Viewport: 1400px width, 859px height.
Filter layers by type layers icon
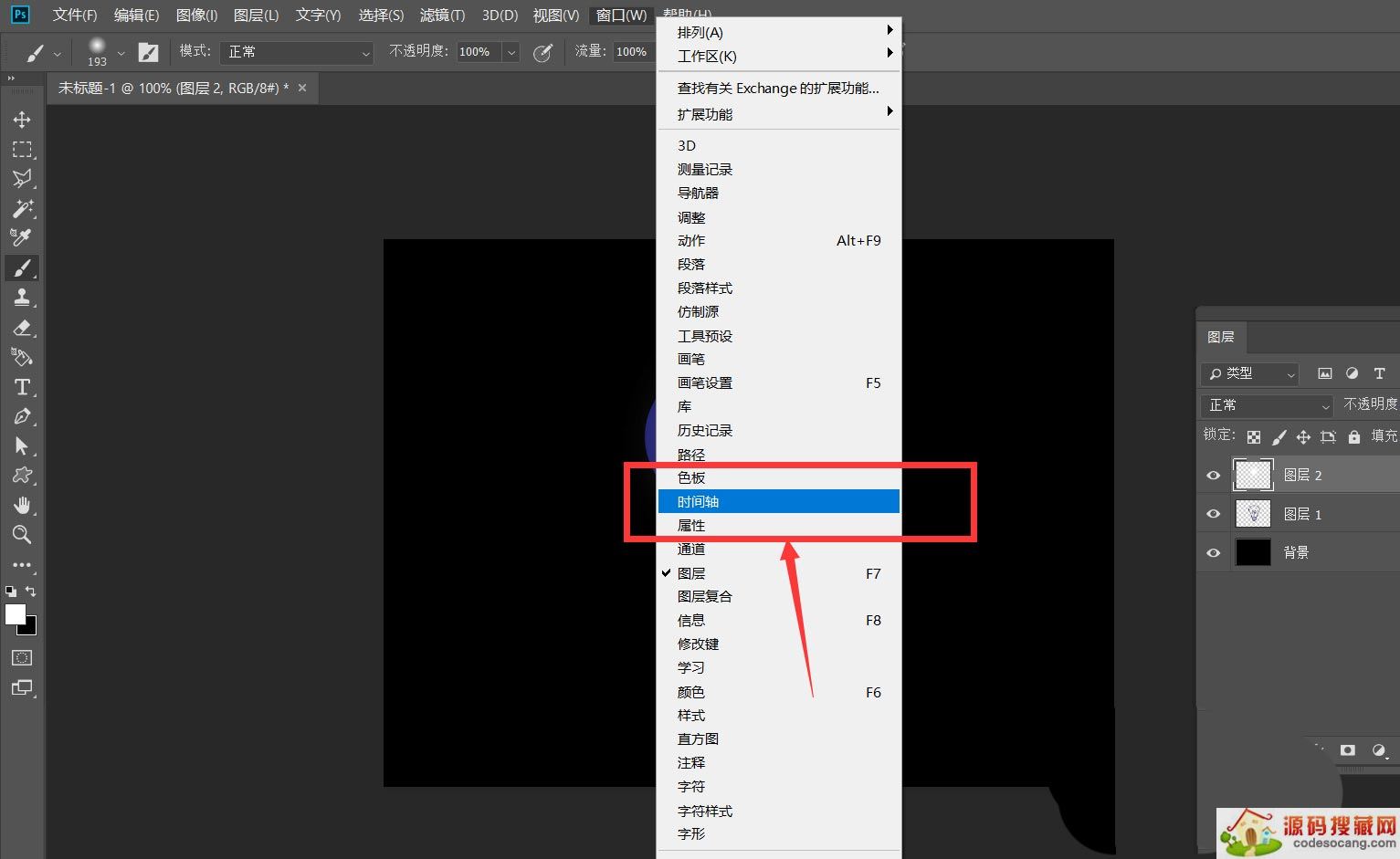point(1380,373)
